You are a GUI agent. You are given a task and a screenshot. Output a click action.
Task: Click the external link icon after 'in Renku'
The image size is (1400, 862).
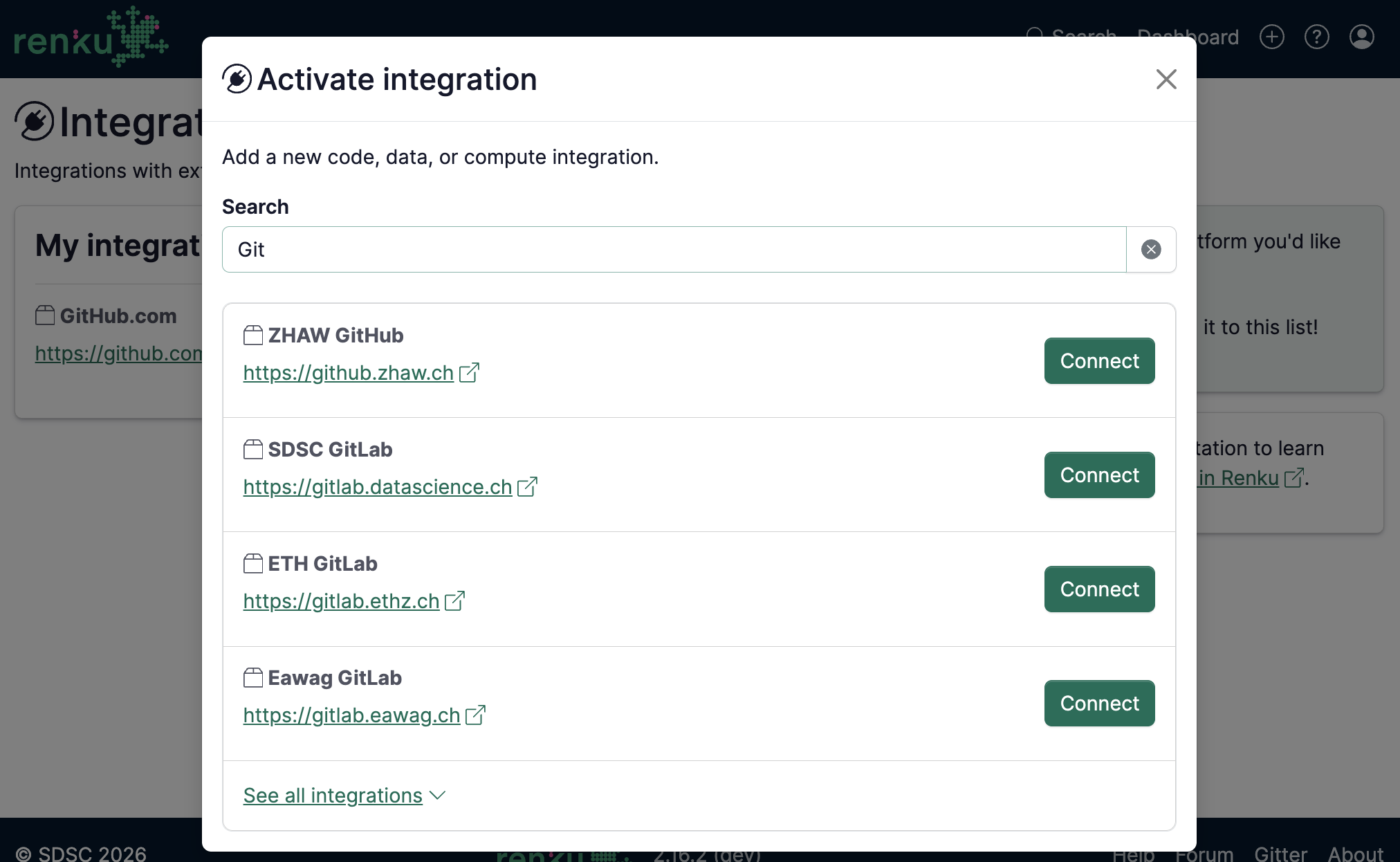tap(1293, 477)
